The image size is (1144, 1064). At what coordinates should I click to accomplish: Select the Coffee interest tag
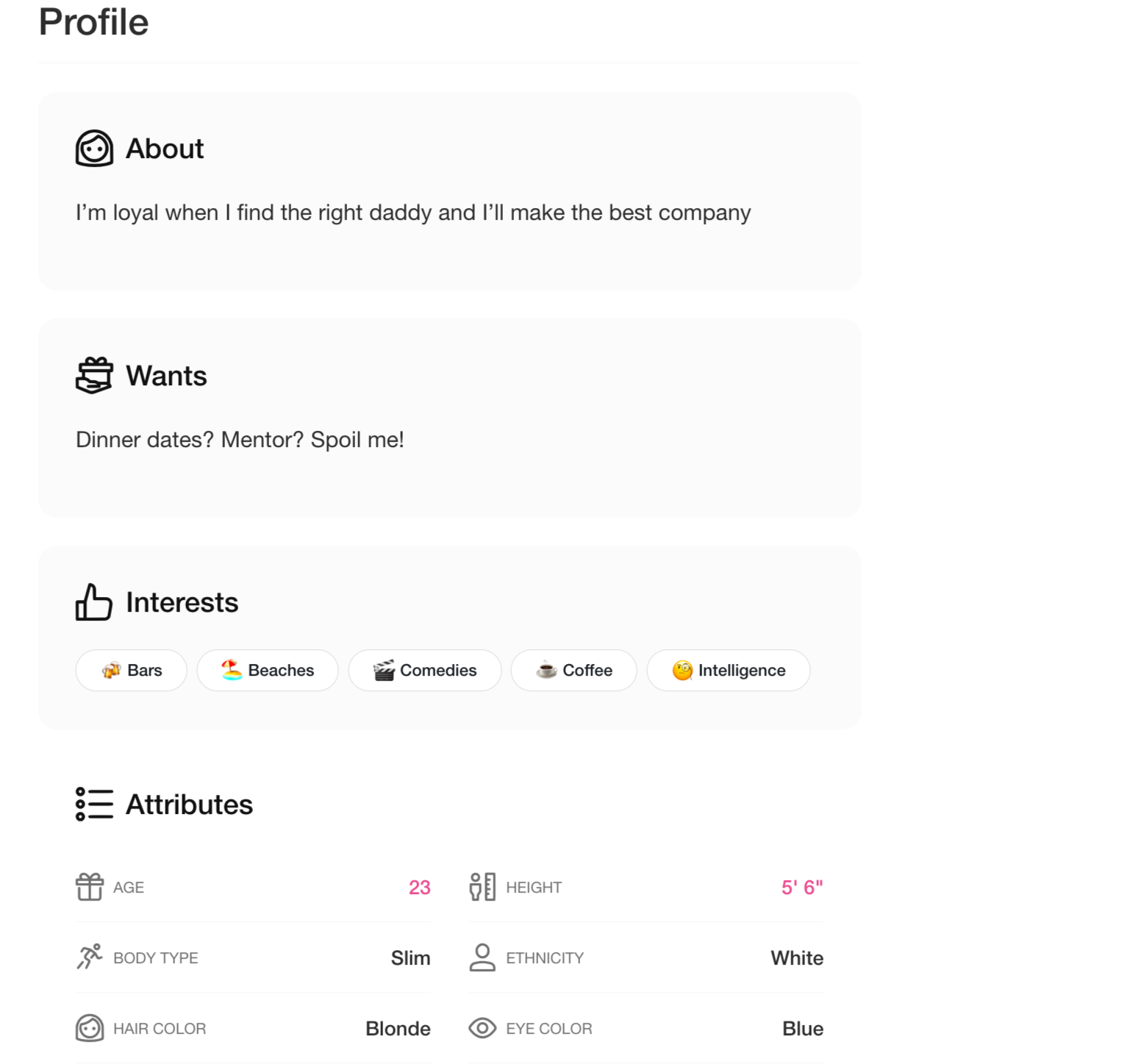(x=573, y=670)
